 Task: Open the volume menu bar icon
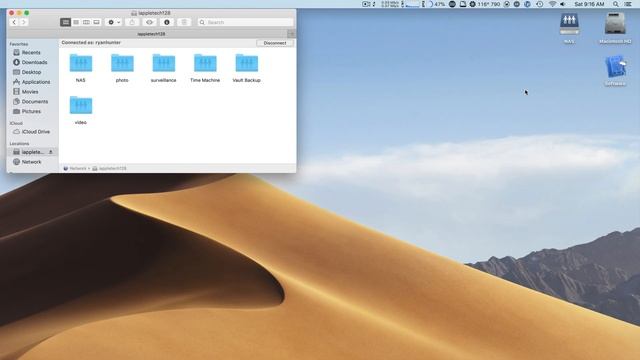[563, 4]
